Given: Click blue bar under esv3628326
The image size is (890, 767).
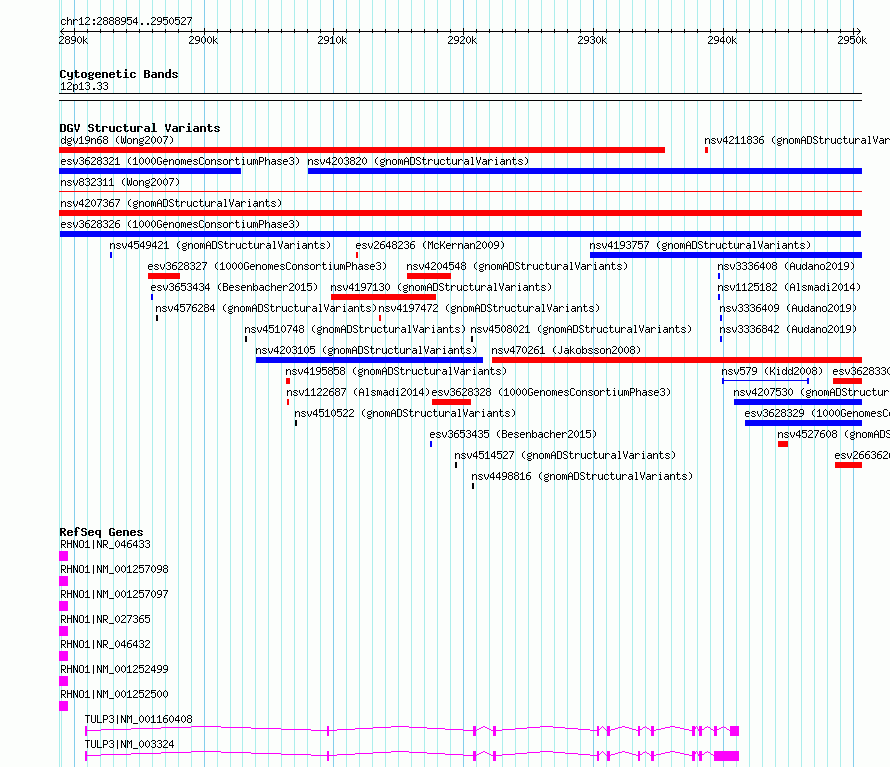Looking at the screenshot, I should tap(460, 234).
